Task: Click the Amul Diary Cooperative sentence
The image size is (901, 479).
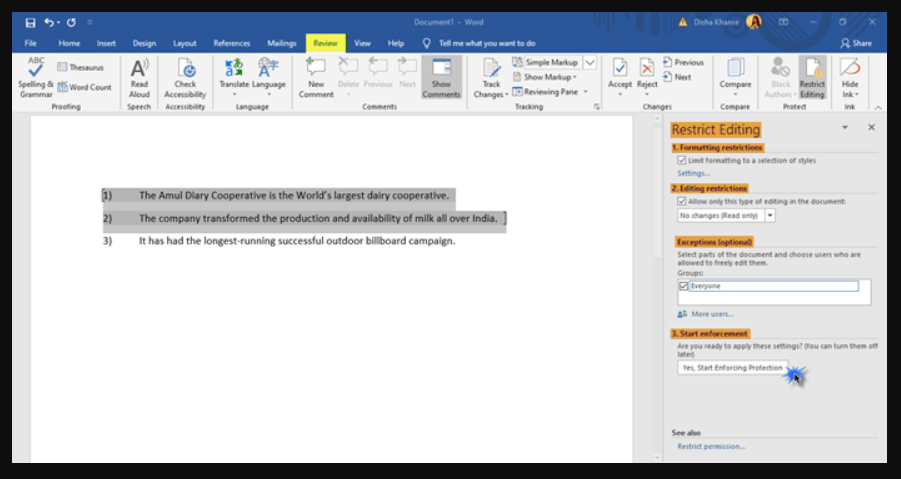Action: click(x=294, y=195)
